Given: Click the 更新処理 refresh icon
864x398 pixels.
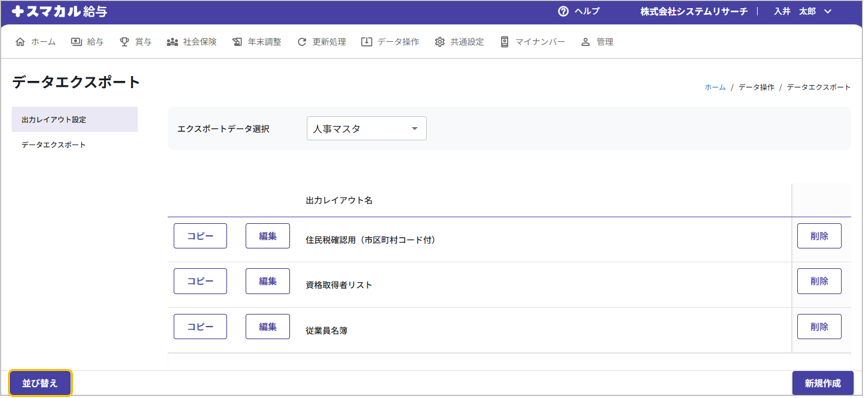Looking at the screenshot, I should tap(301, 42).
